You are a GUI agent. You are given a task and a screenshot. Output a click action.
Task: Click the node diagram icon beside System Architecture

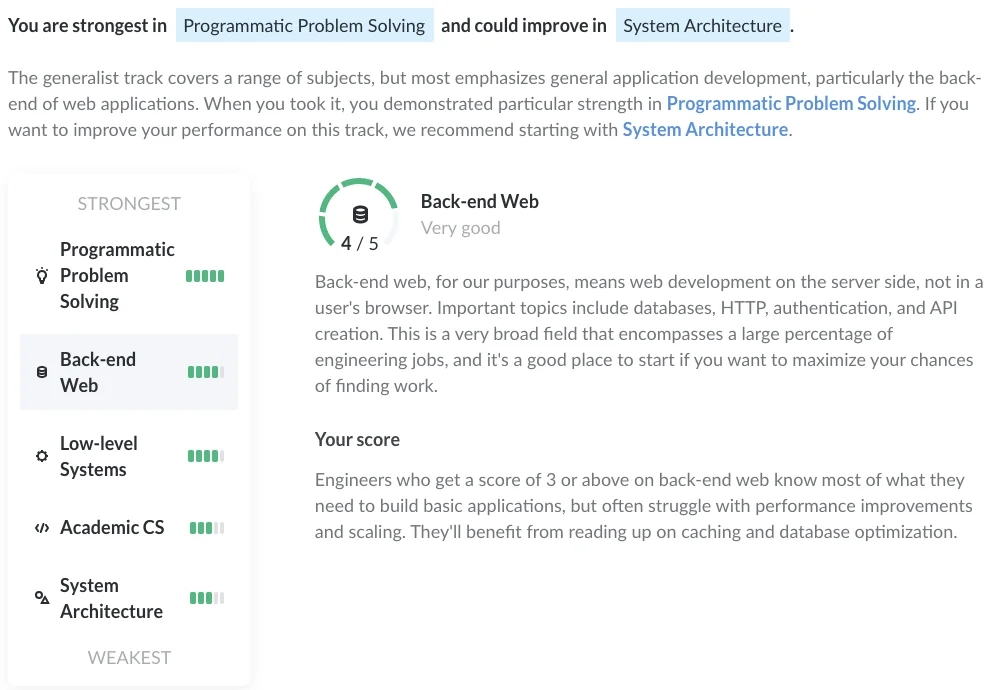(41, 598)
